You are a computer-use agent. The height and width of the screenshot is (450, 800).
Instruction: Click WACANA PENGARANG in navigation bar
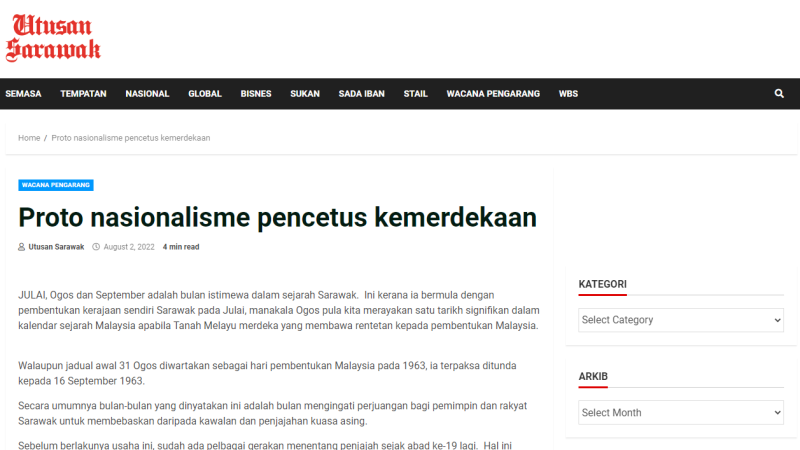493,94
